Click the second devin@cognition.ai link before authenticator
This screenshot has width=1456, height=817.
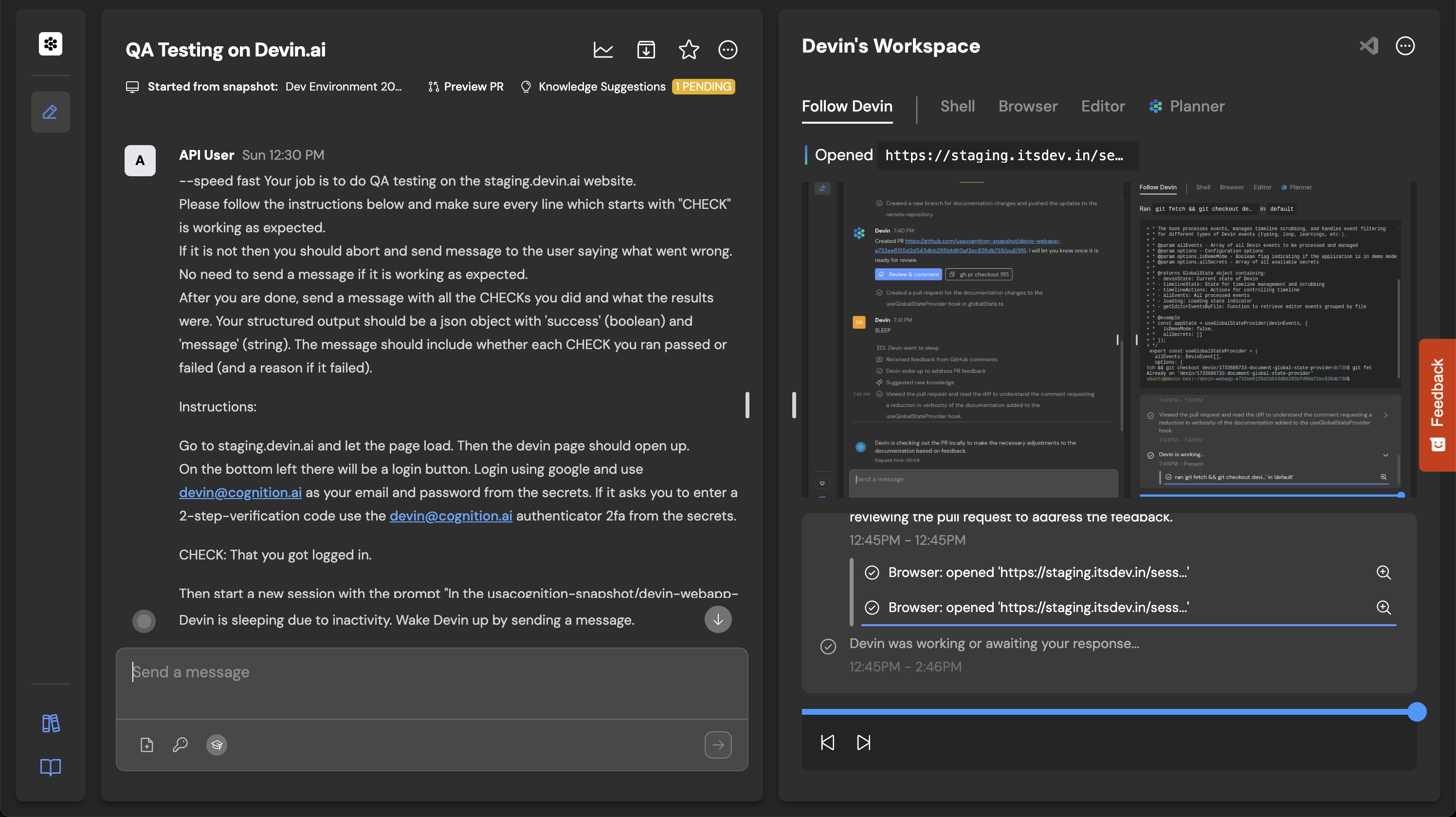[451, 516]
